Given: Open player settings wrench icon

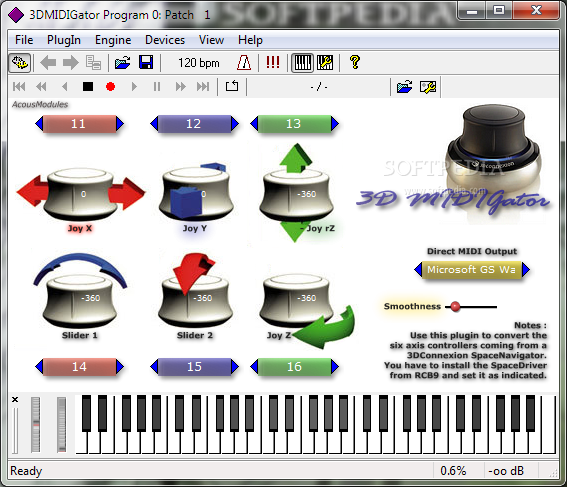Looking at the screenshot, I should click(x=428, y=87).
